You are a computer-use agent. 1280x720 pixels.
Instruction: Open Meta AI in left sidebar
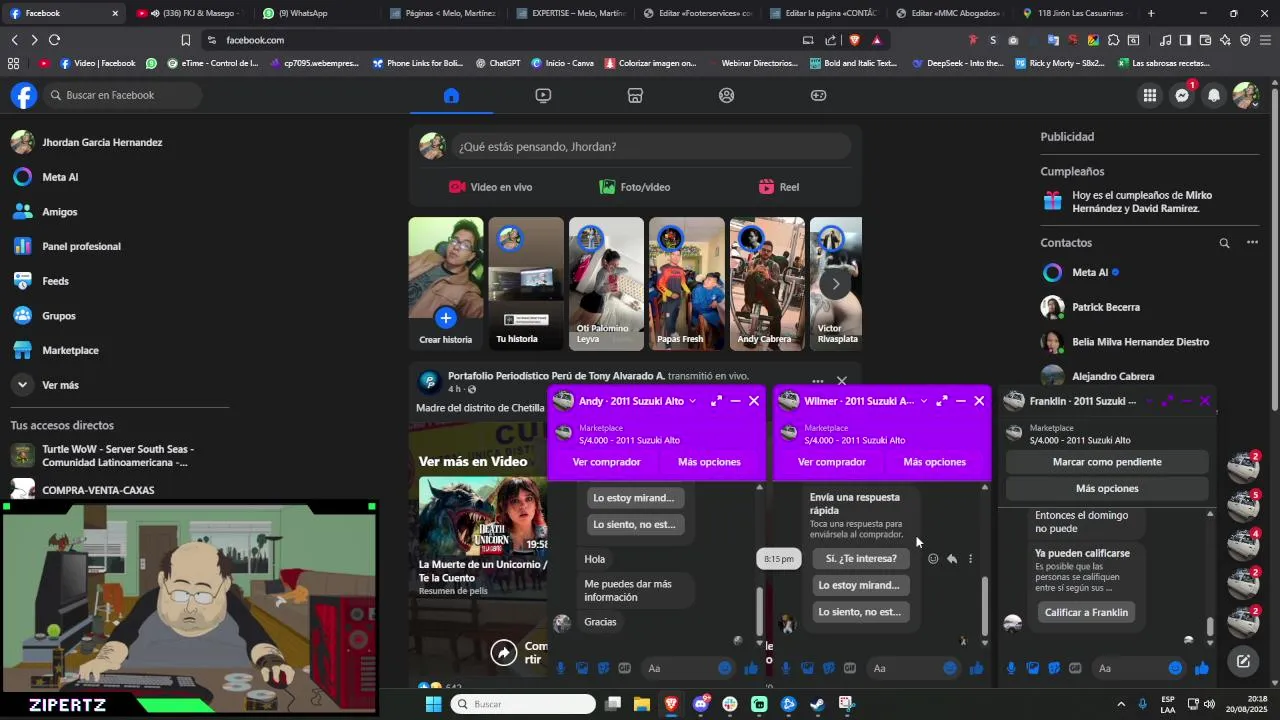tap(60, 177)
